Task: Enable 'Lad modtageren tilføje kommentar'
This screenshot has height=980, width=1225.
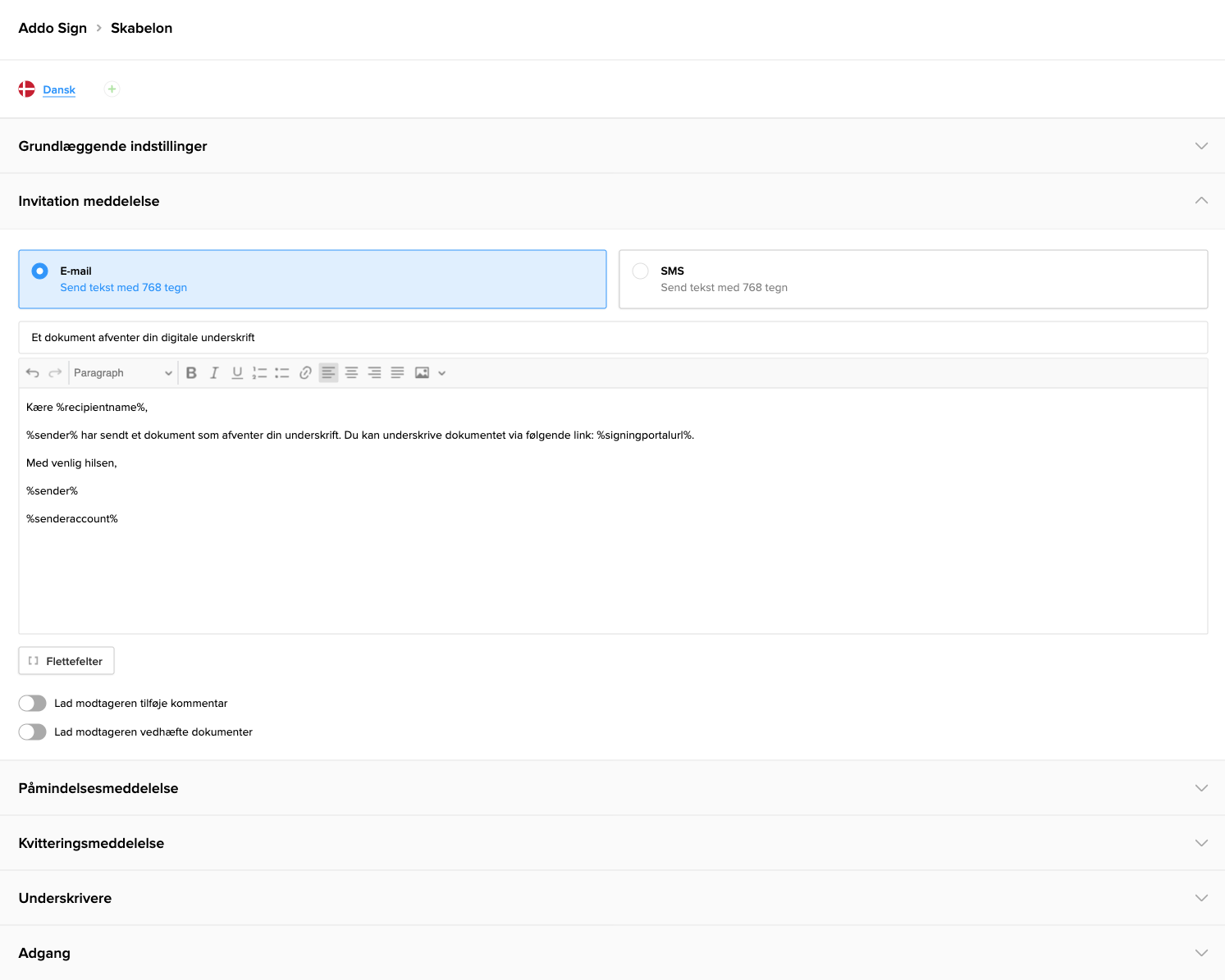Action: [x=33, y=703]
